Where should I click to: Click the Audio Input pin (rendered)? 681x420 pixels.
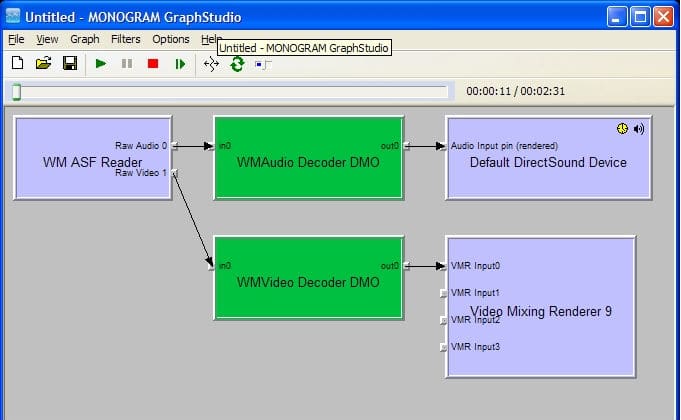(x=443, y=146)
